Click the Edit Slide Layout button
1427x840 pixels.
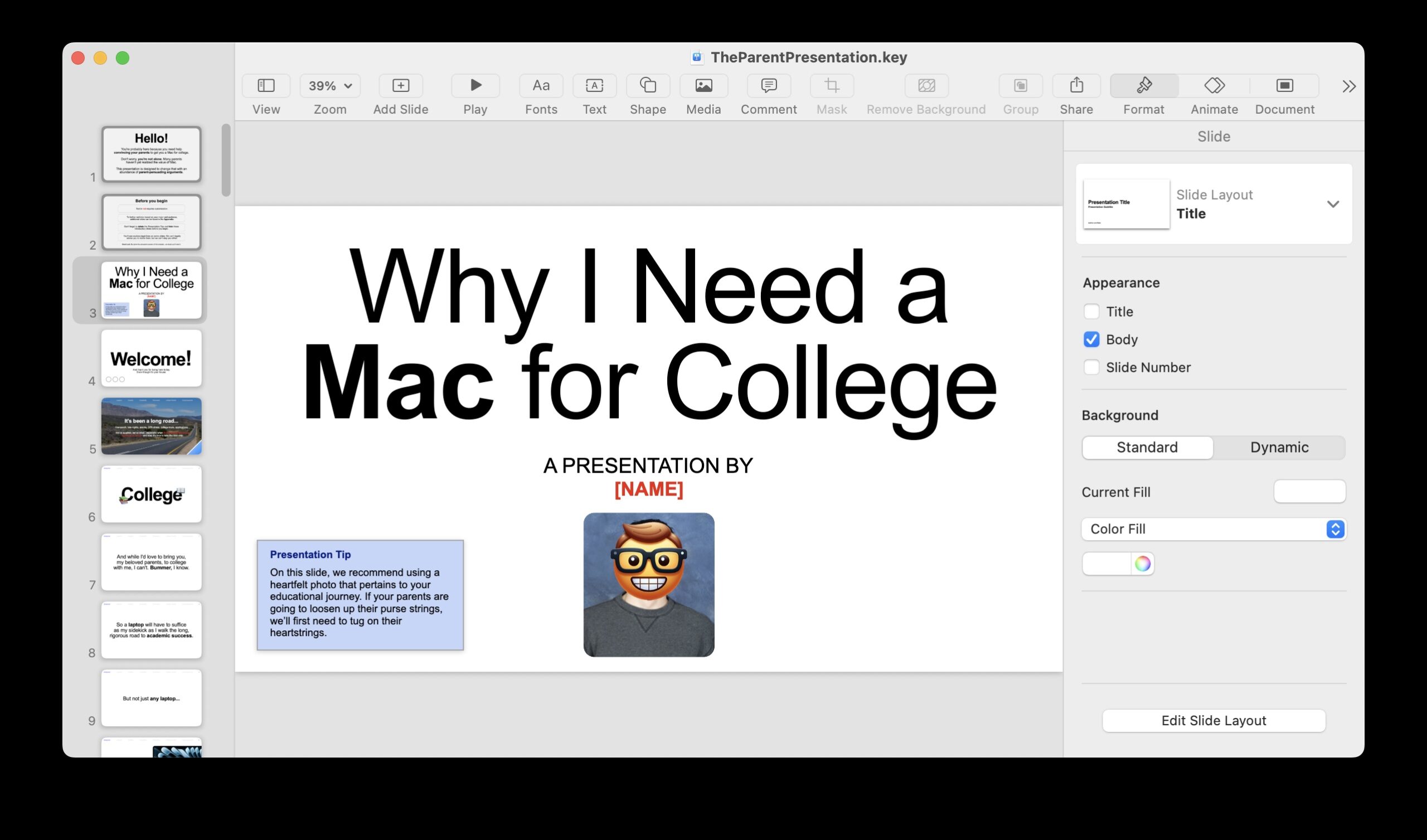point(1214,721)
